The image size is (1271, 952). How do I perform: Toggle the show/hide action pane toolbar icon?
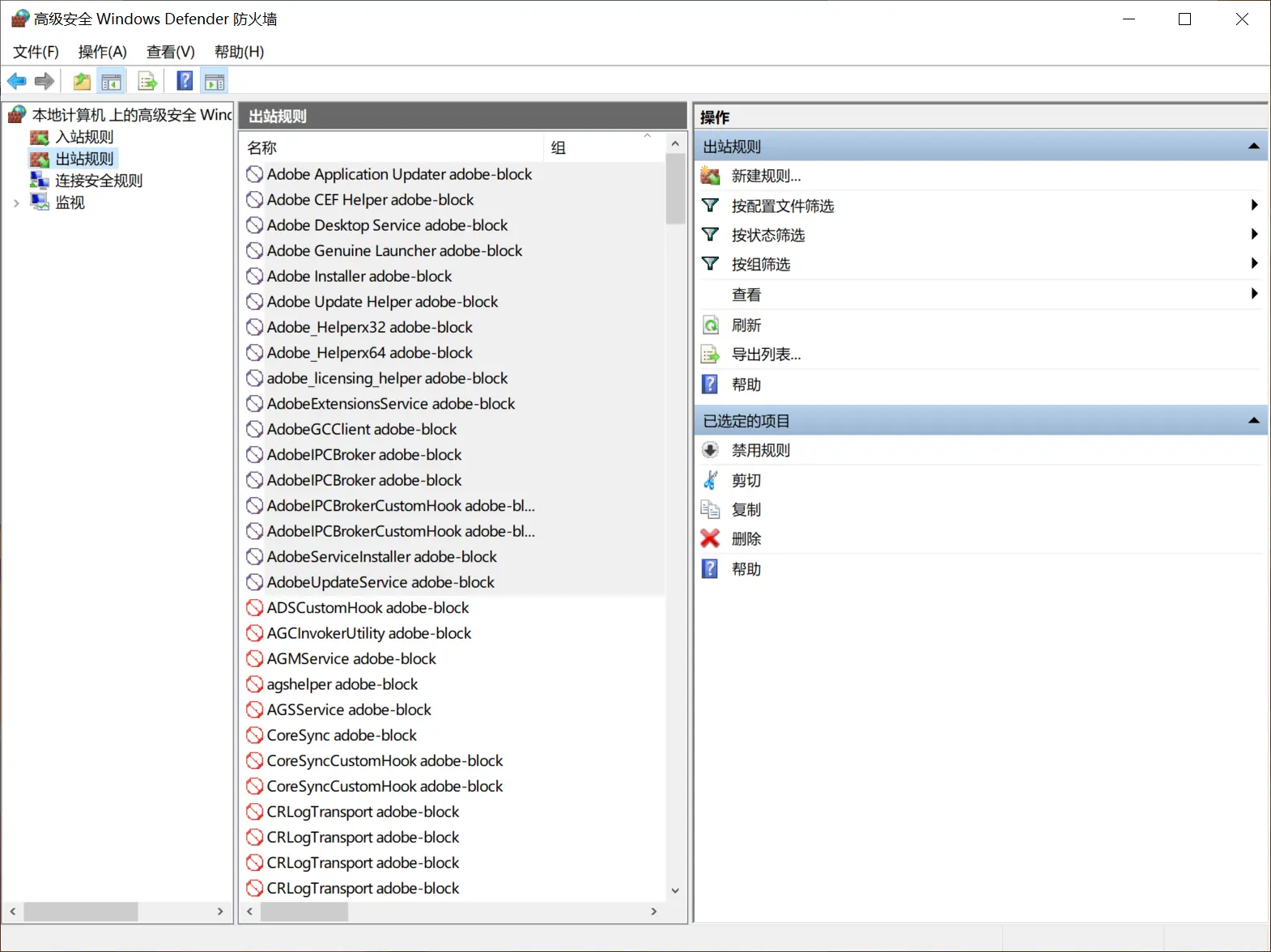[x=215, y=81]
